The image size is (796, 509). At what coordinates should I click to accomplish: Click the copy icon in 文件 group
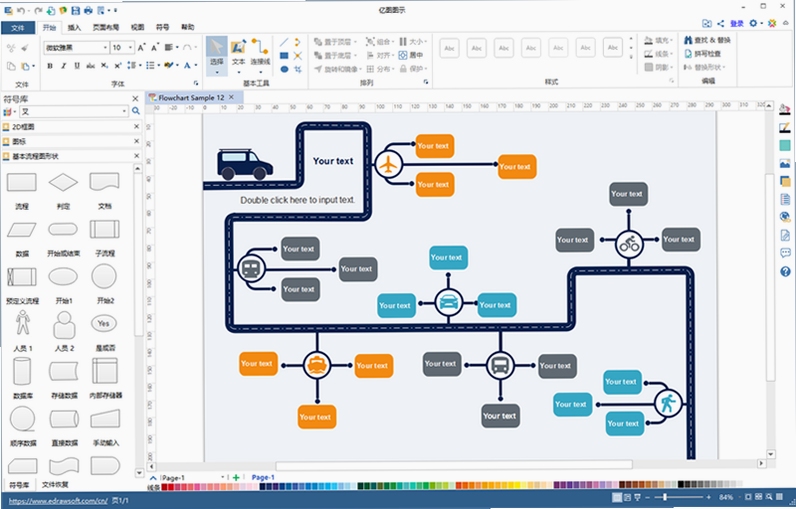coord(11,66)
